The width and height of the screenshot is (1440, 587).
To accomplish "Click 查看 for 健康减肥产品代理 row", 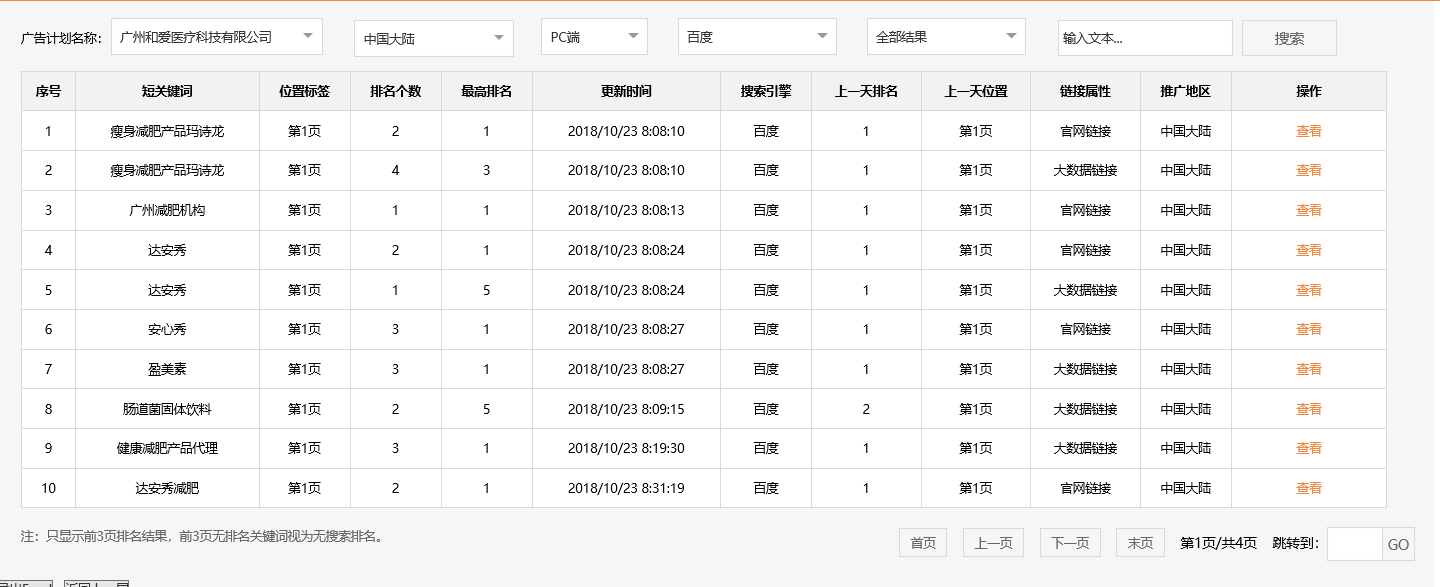I will (x=1308, y=448).
